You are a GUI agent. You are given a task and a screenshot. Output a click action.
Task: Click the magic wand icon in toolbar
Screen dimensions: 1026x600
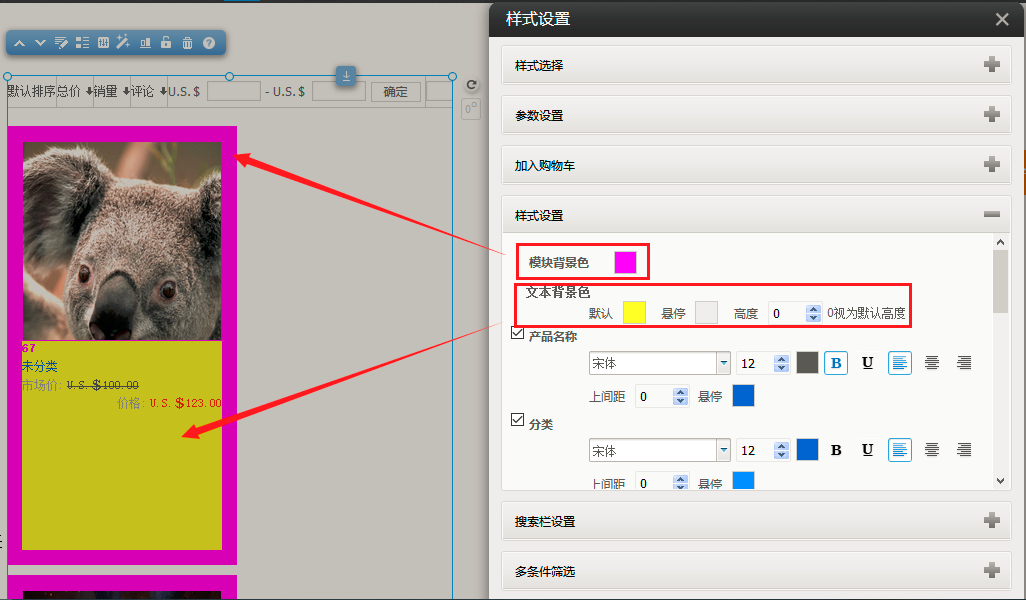pos(123,43)
